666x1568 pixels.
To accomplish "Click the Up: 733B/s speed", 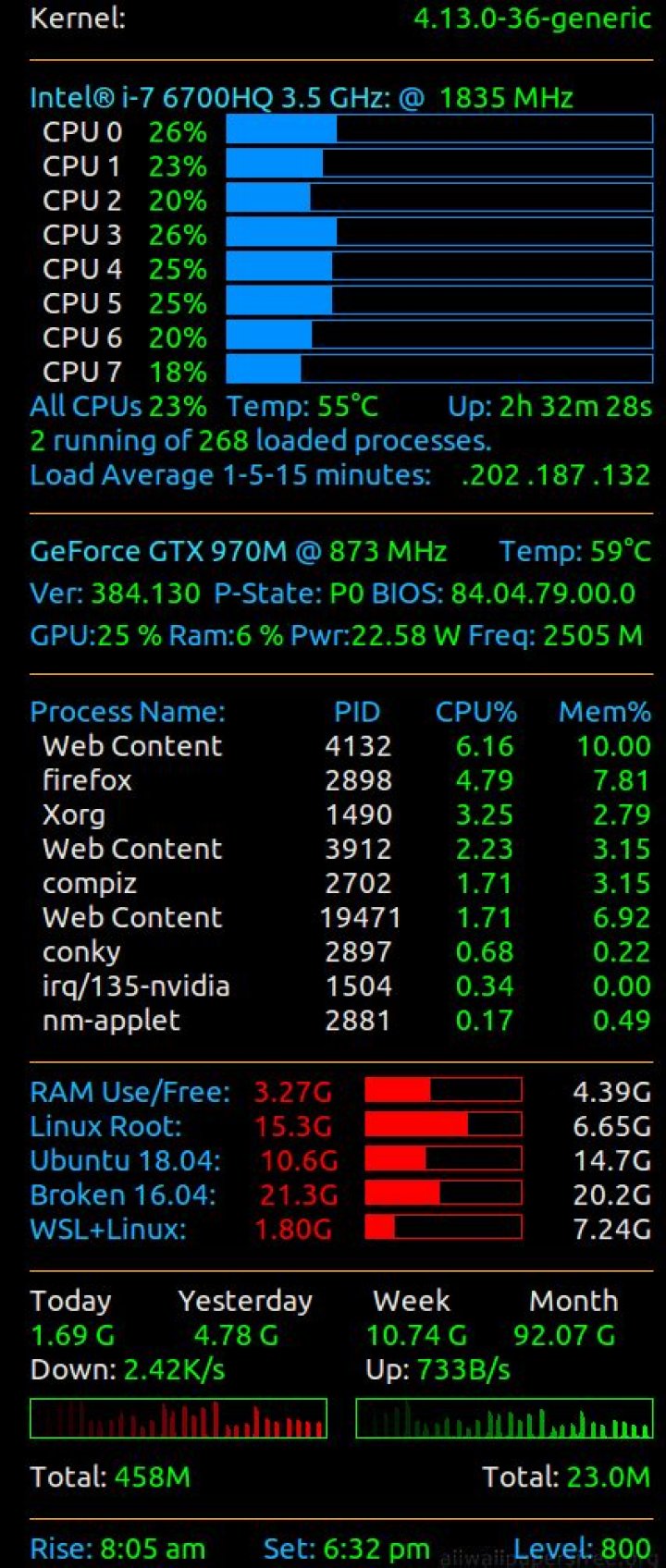I will click(x=438, y=1369).
